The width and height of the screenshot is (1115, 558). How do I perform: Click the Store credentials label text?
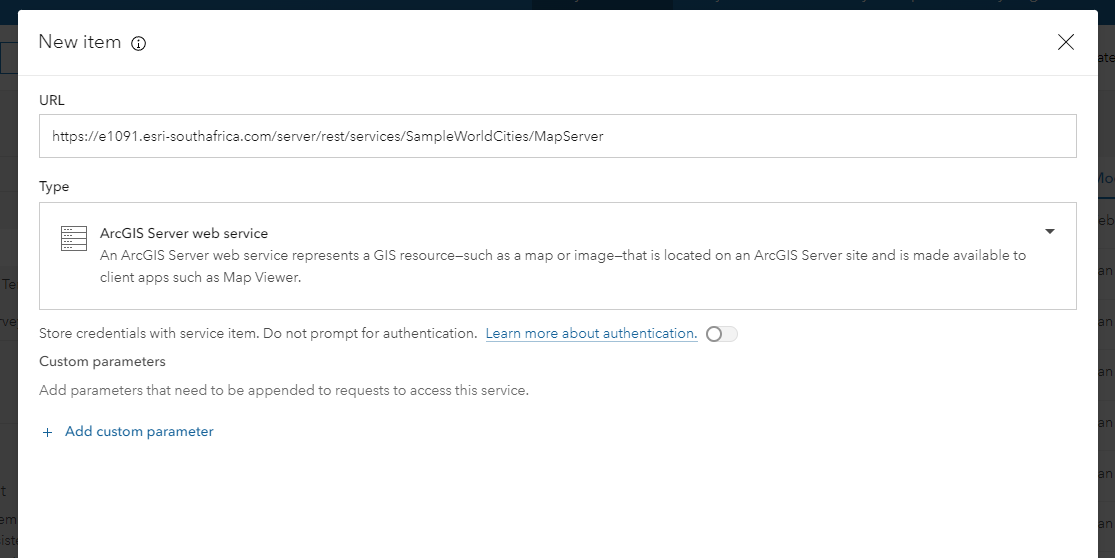click(258, 333)
